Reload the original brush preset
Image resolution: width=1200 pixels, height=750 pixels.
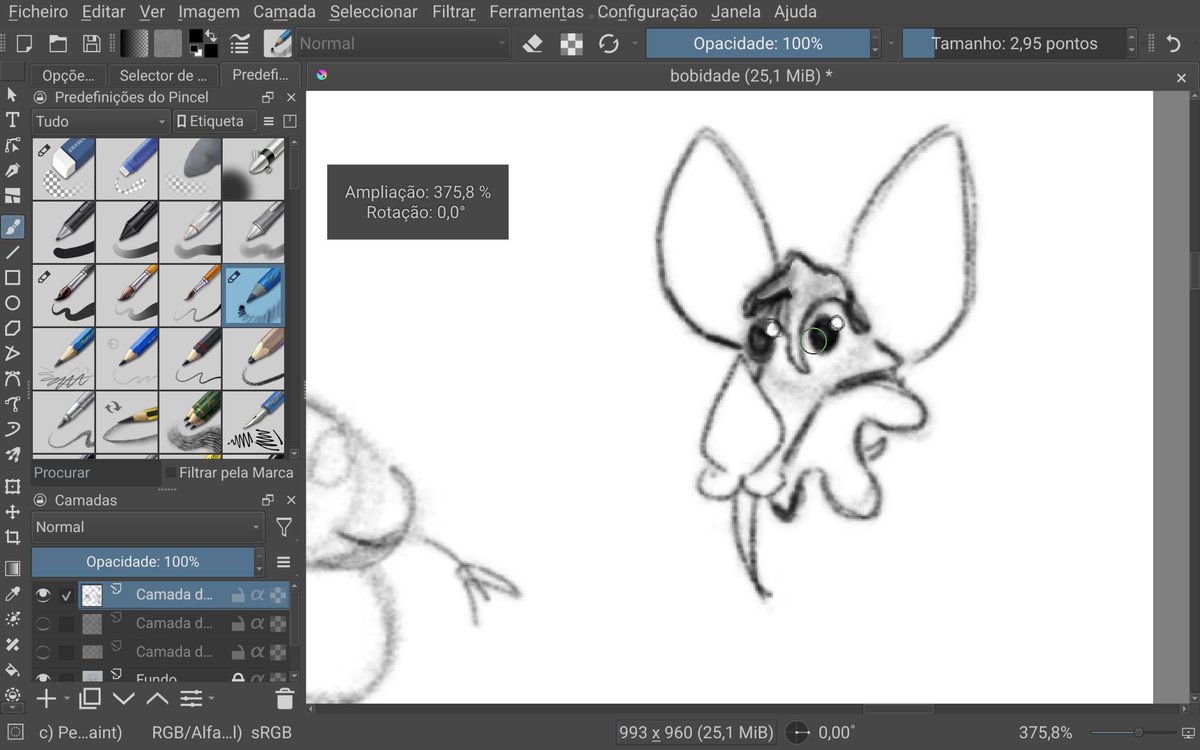coord(608,43)
